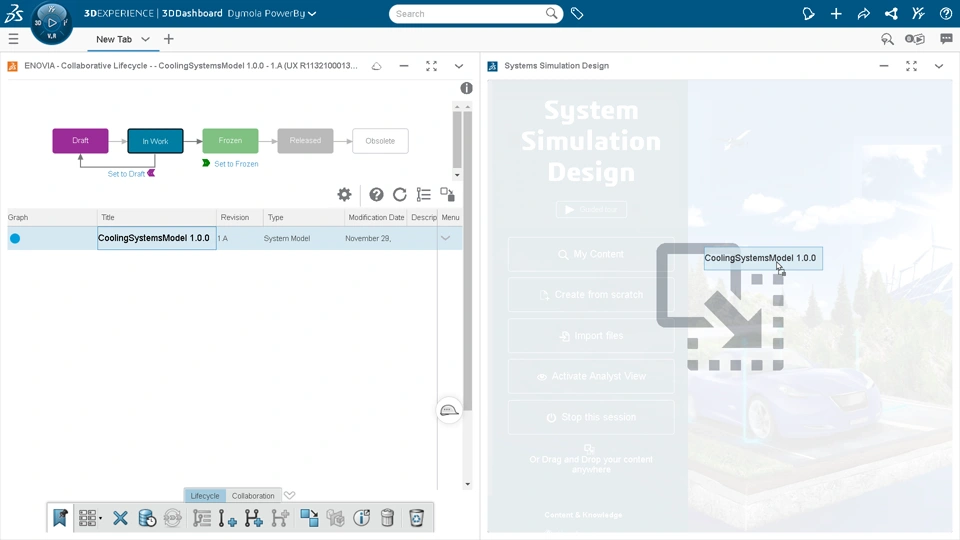Open the lifecycle help icon
Viewport: 960px width, 540px height.
pyautogui.click(x=376, y=195)
